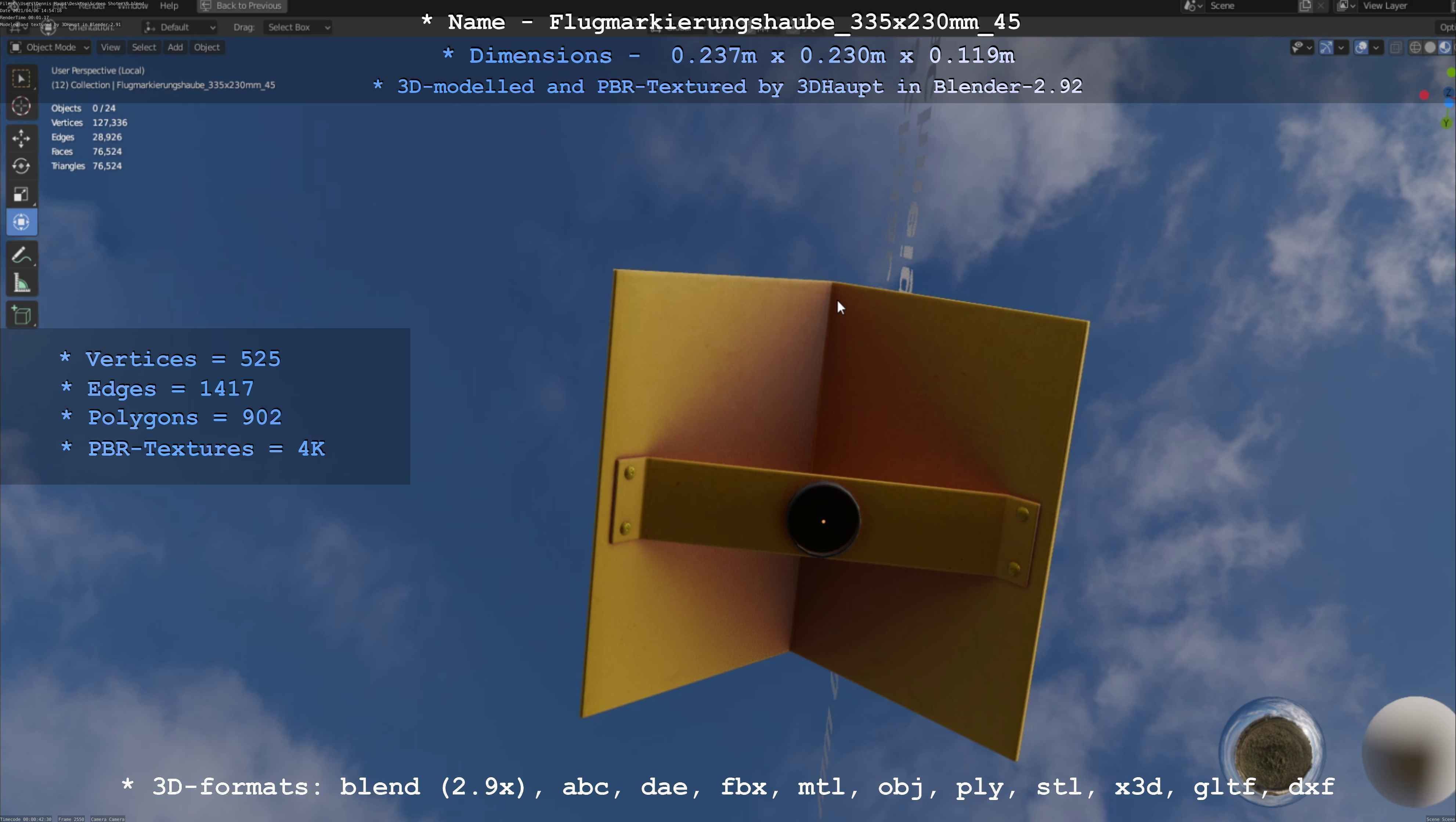
Task: Toggle the Show Gizmo button
Action: [x=1326, y=47]
